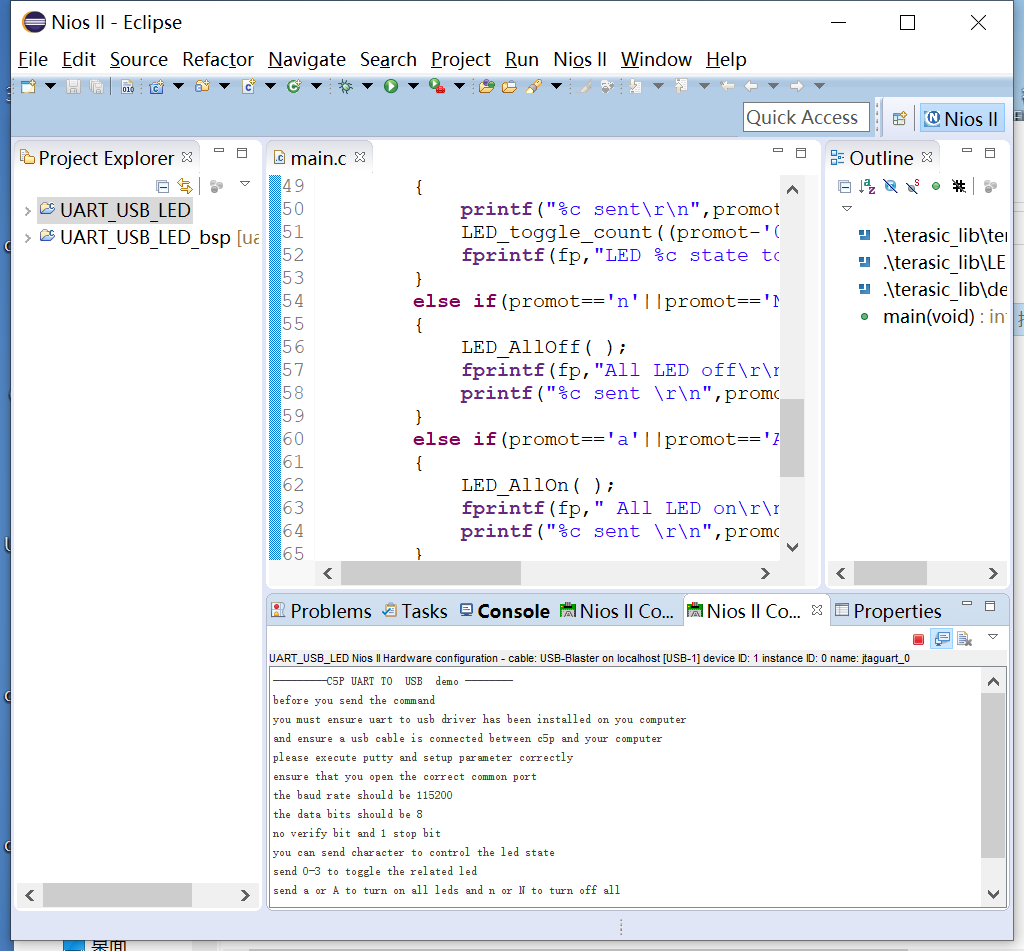Image resolution: width=1024 pixels, height=951 pixels.
Task: Click the Back navigation arrow in the toolbar
Action: tap(751, 86)
